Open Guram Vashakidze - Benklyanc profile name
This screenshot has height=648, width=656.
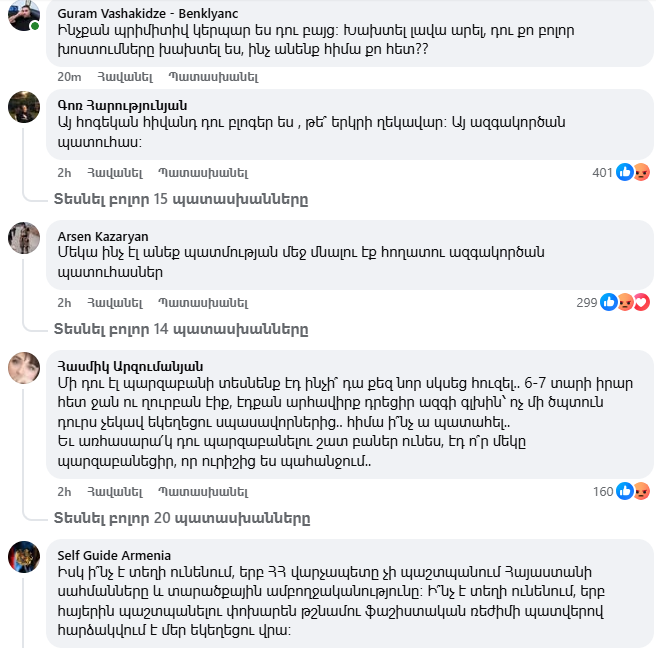[148, 12]
